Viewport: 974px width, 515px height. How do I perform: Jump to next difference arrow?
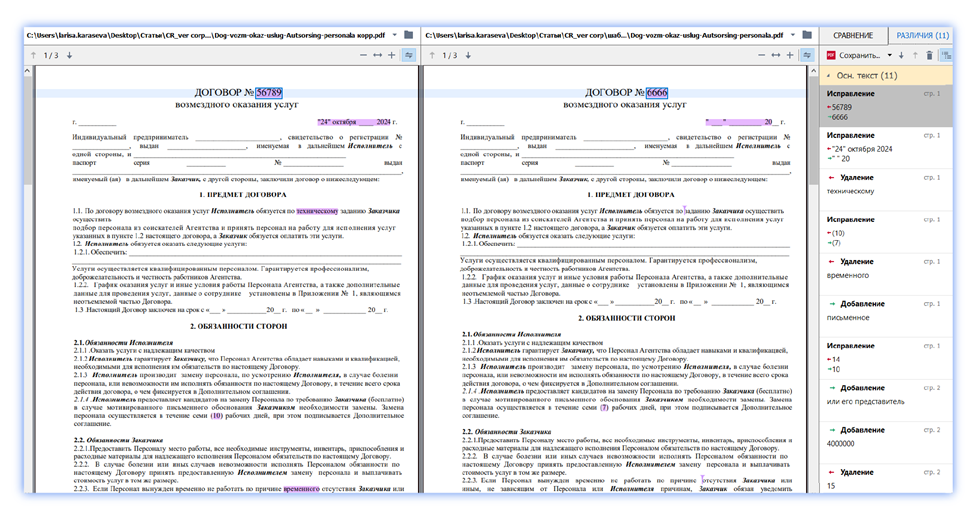901,55
